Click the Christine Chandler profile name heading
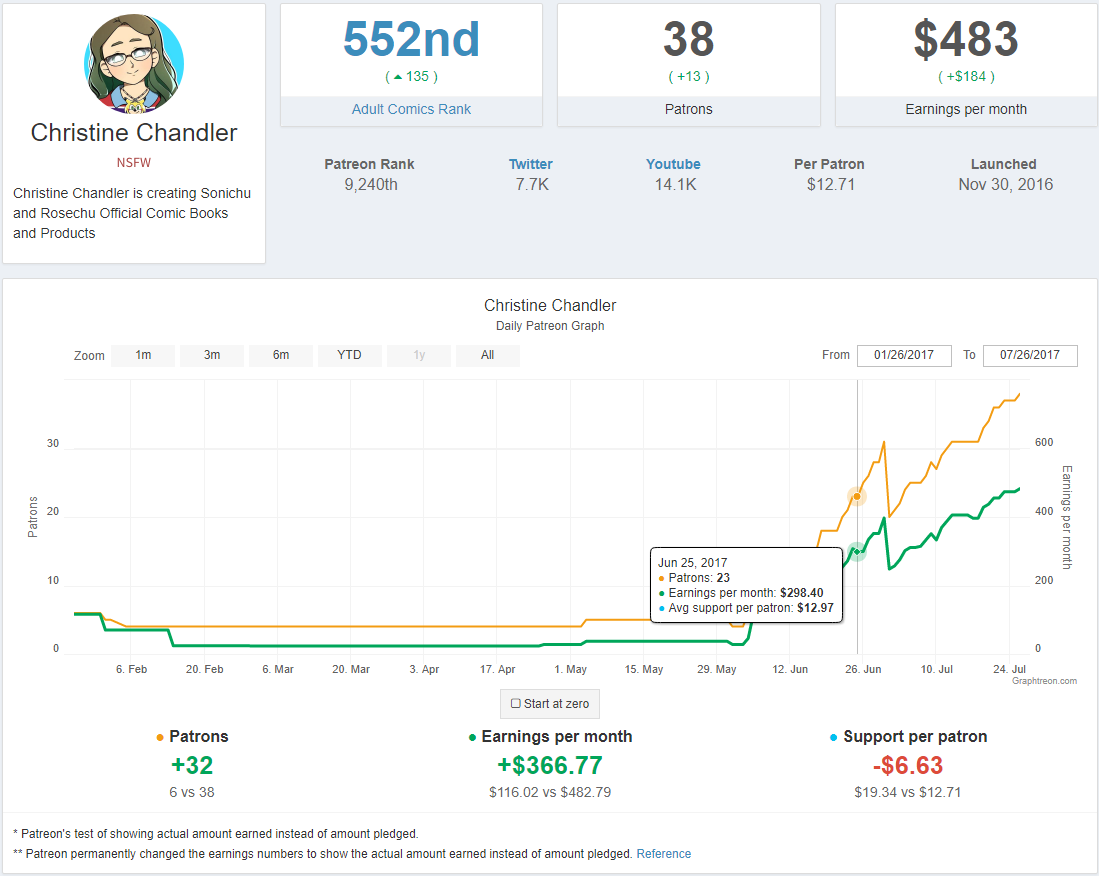 (x=134, y=132)
